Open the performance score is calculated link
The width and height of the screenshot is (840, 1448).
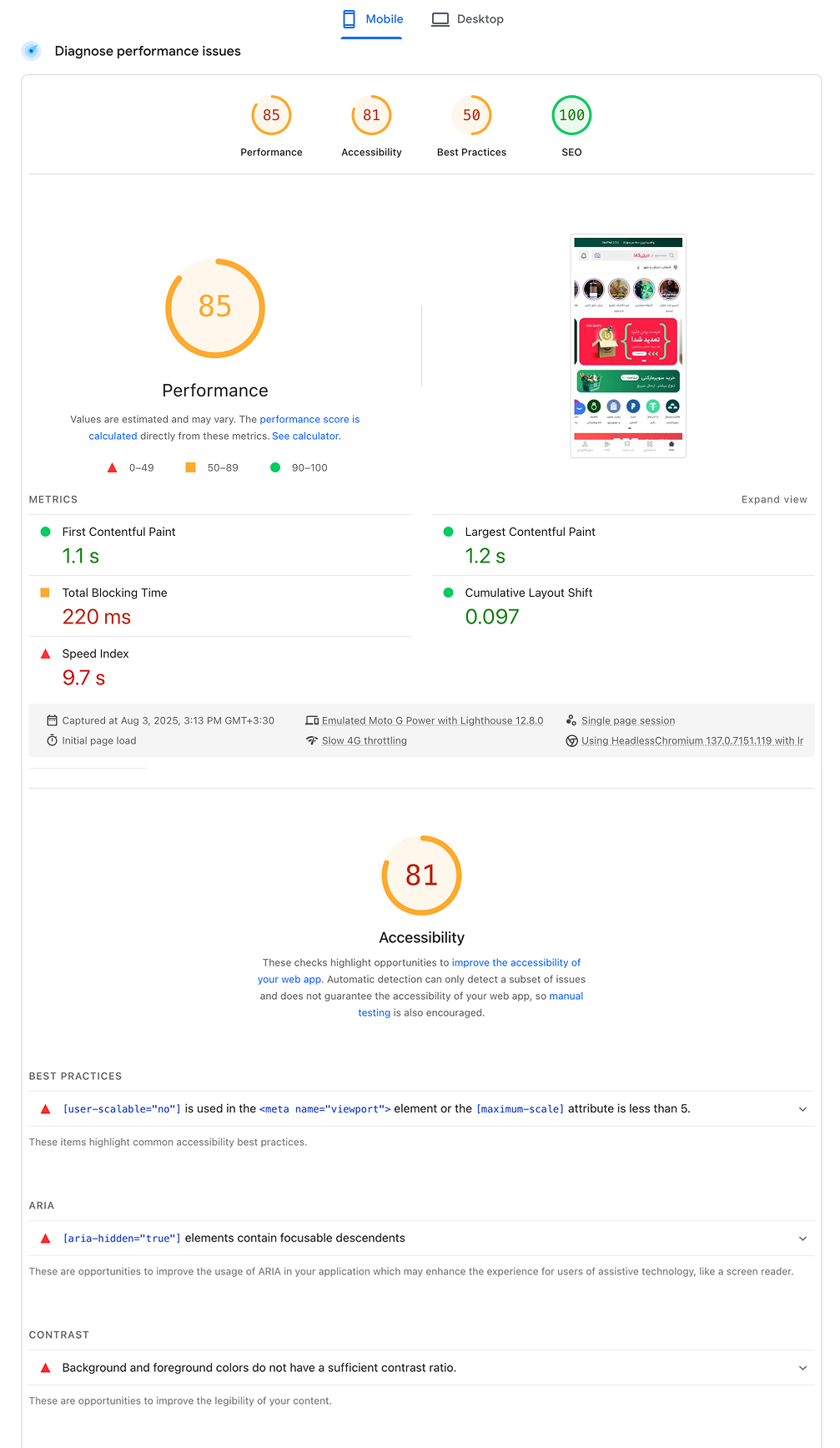click(309, 420)
